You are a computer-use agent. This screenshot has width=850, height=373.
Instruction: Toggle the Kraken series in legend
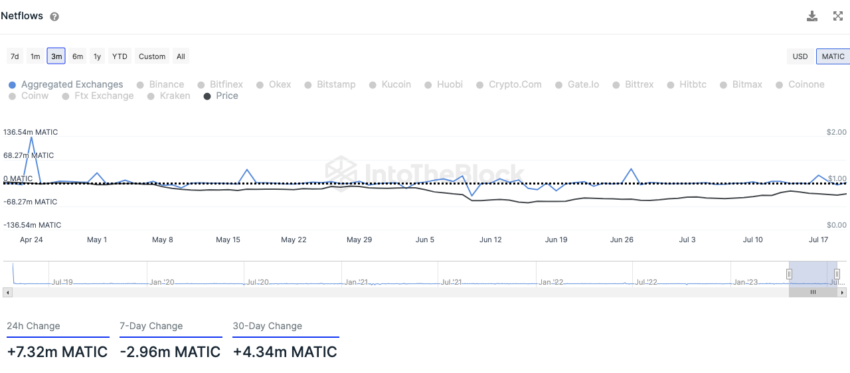(169, 96)
